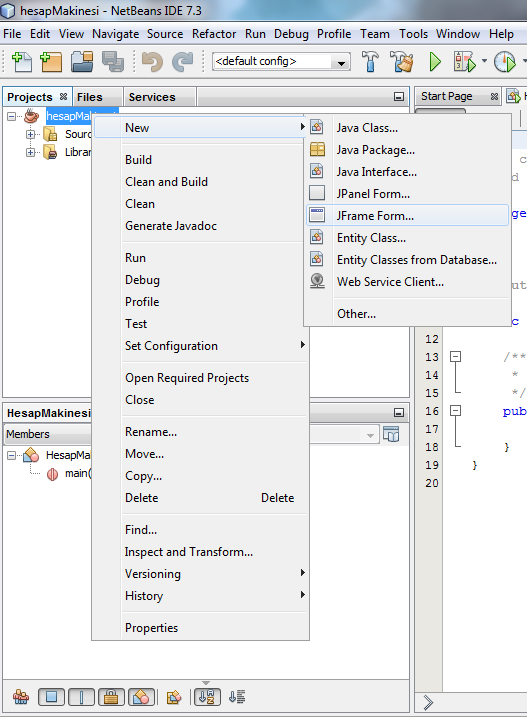Open the History submenu
Image resolution: width=527 pixels, height=717 pixels.
200,595
